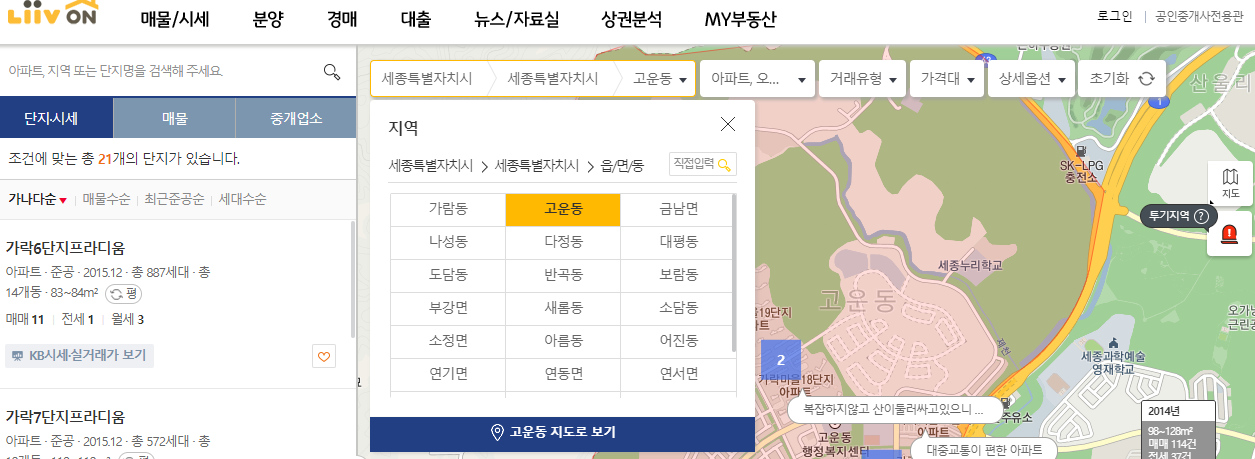Viewport: 1255px width, 459px height.
Task: Expand the 거래유형 filter
Action: 861,79
